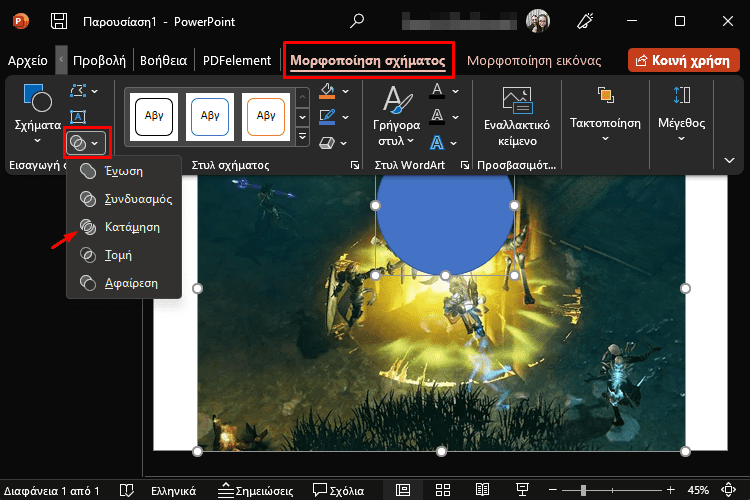Click the user account profile picture
Screen dimensions: 750x500
tap(538, 22)
